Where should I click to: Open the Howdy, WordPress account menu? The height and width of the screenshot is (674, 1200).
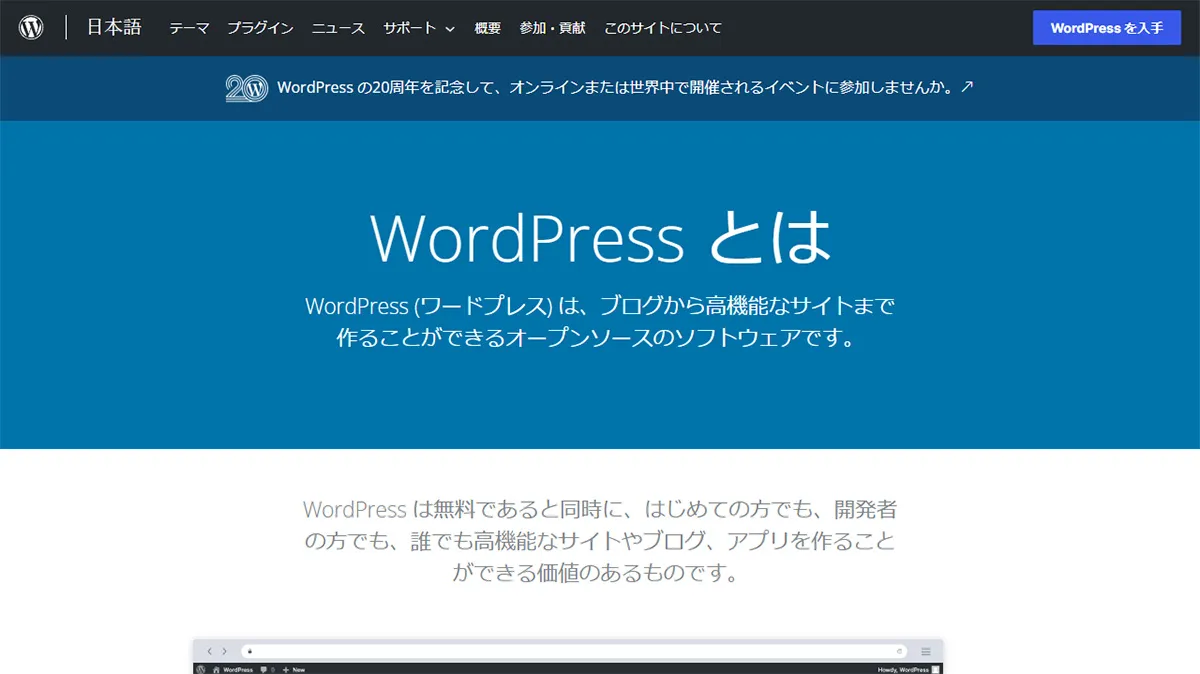(x=903, y=669)
